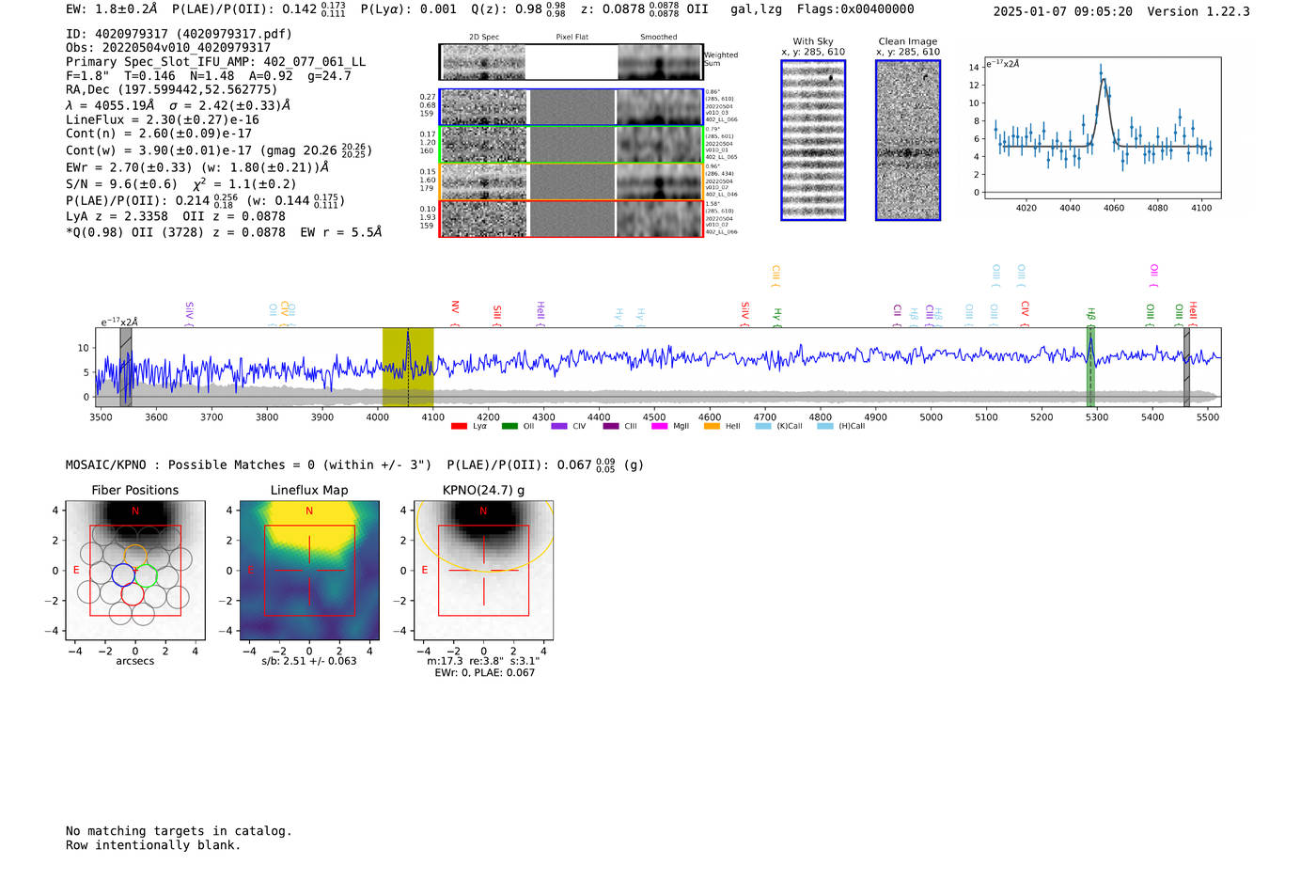
Task: Click the gray hatched band near 5460Å
Action: [1186, 367]
